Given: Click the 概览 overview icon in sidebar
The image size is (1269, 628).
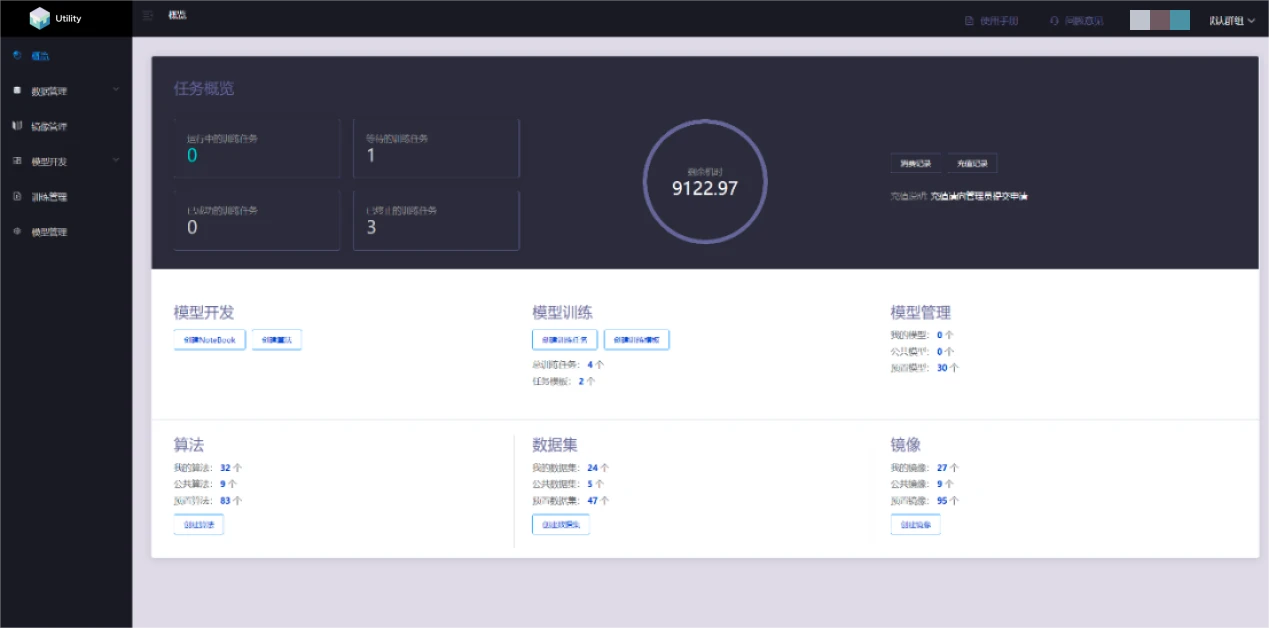Looking at the screenshot, I should point(17,56).
